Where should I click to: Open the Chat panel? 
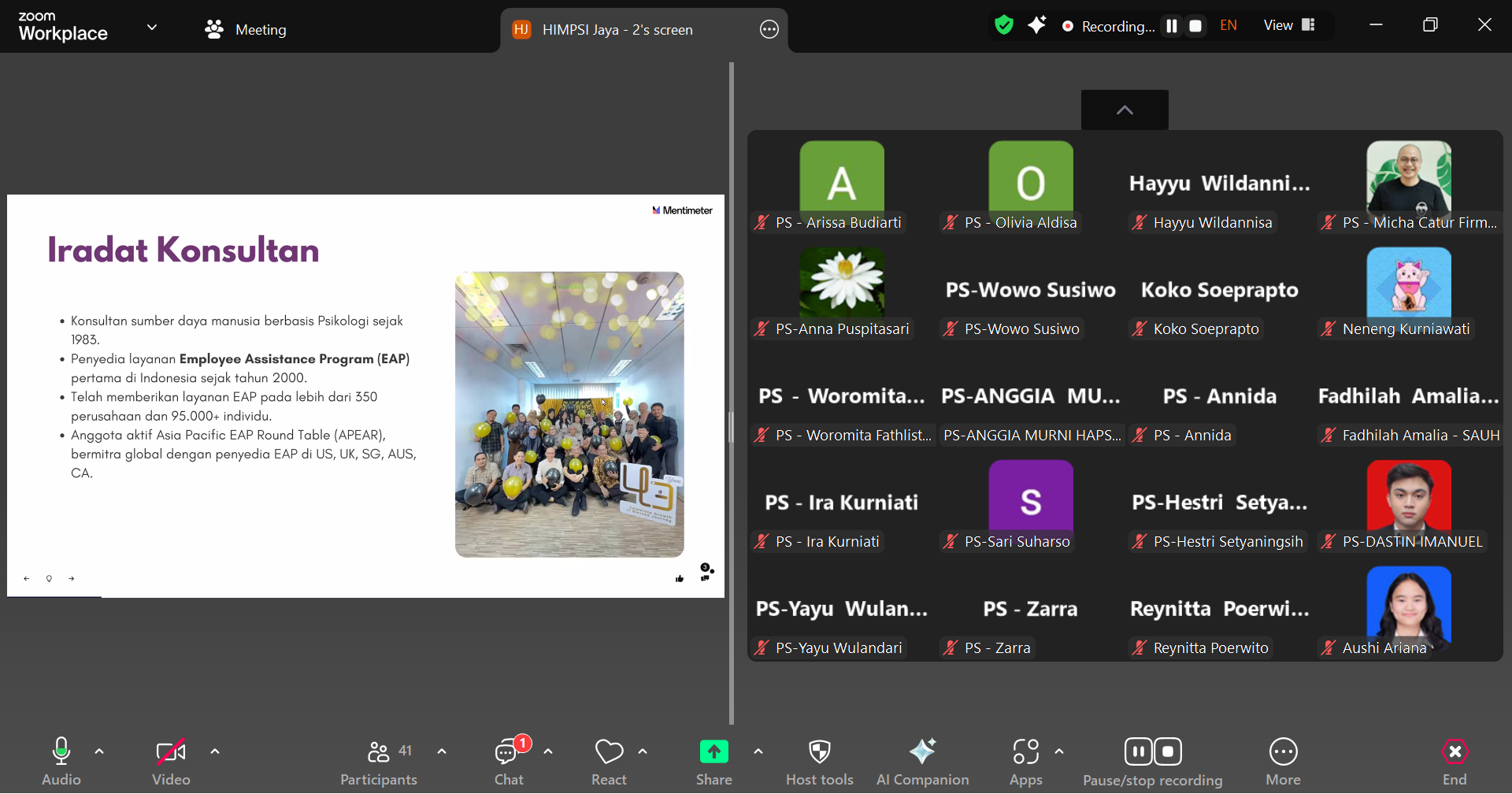(x=509, y=761)
